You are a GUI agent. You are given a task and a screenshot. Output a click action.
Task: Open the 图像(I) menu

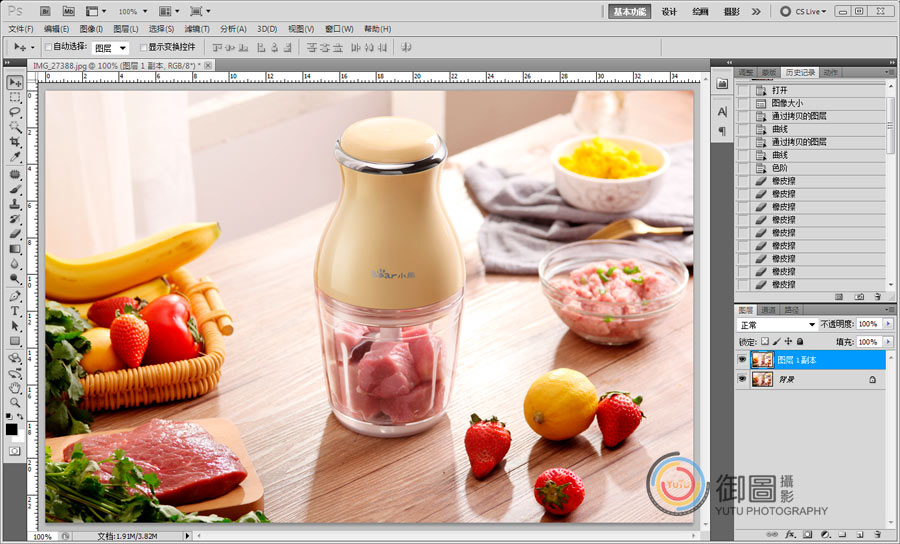click(90, 29)
